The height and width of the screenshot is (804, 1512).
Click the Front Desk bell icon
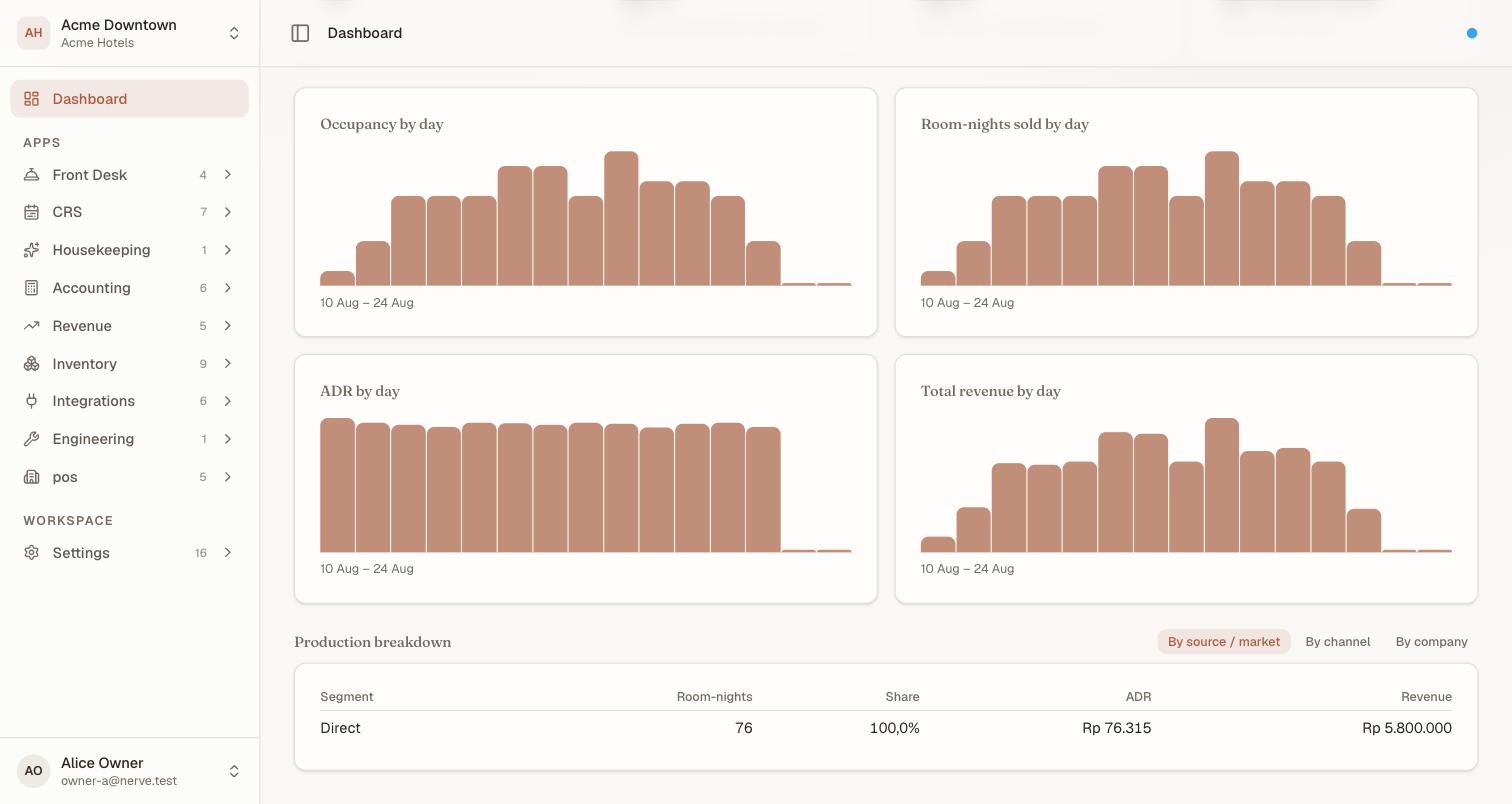click(32, 175)
